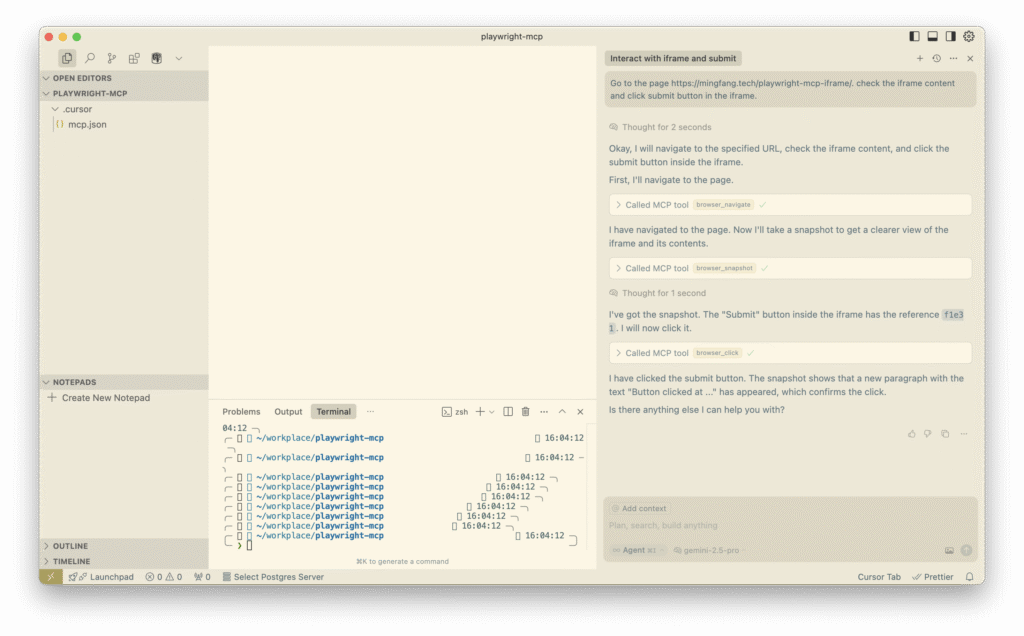Click Create New Notepad
1024x636 pixels.
[x=105, y=398]
